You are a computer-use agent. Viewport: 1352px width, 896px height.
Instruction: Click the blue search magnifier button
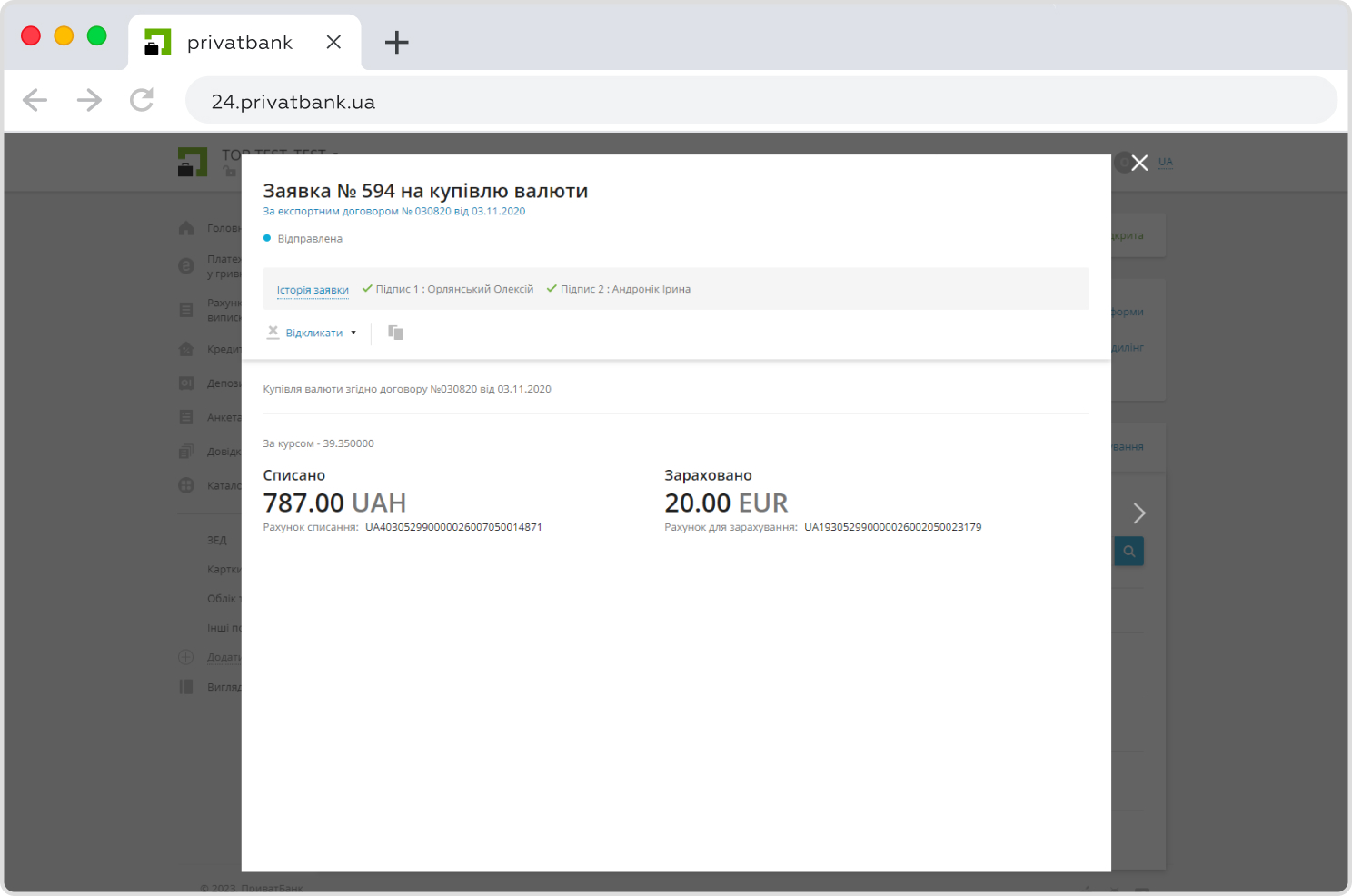(x=1128, y=552)
